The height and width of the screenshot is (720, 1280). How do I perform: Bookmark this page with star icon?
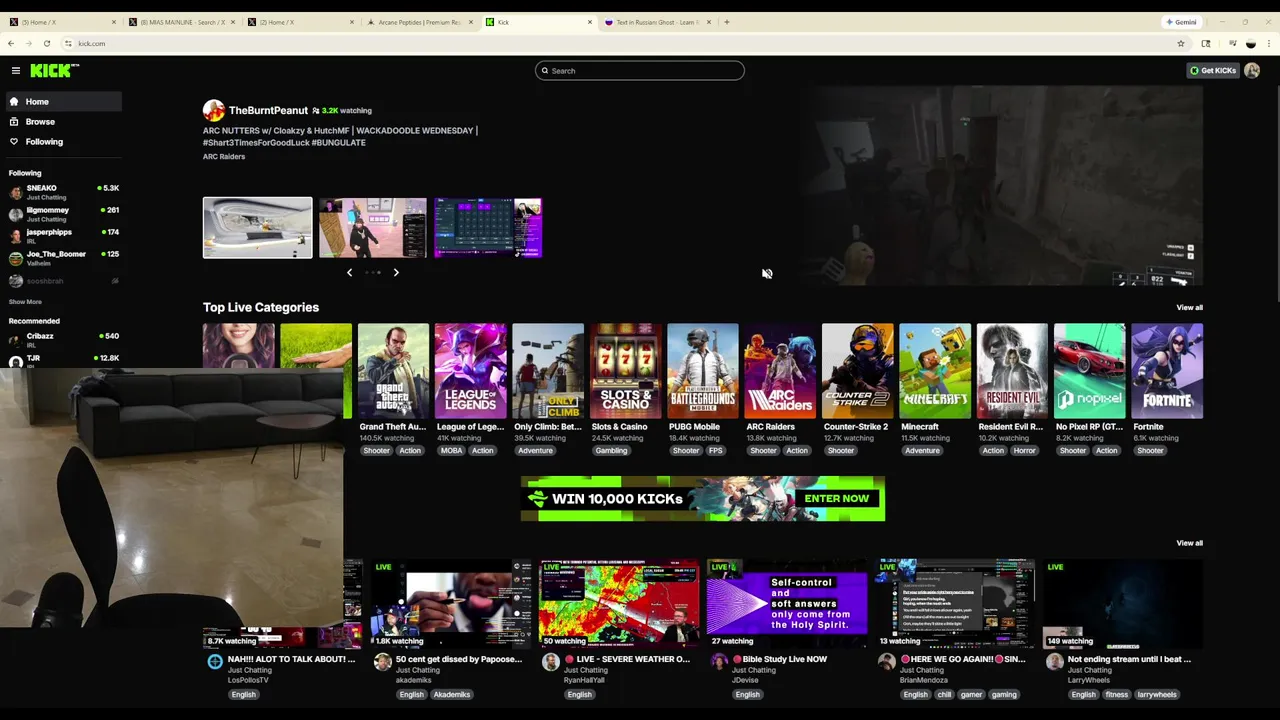1181,43
